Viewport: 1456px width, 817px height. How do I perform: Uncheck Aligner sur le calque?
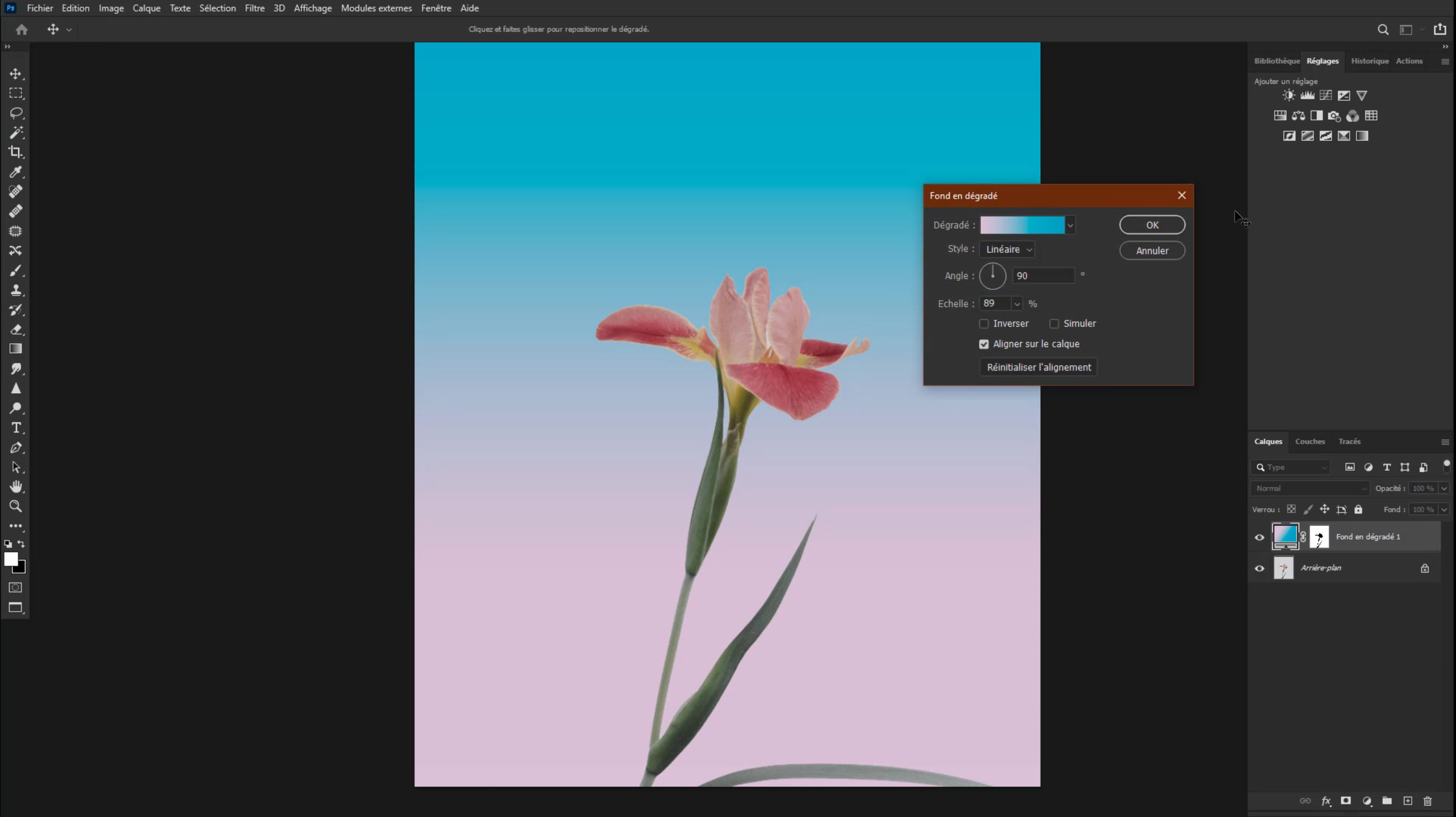984,344
